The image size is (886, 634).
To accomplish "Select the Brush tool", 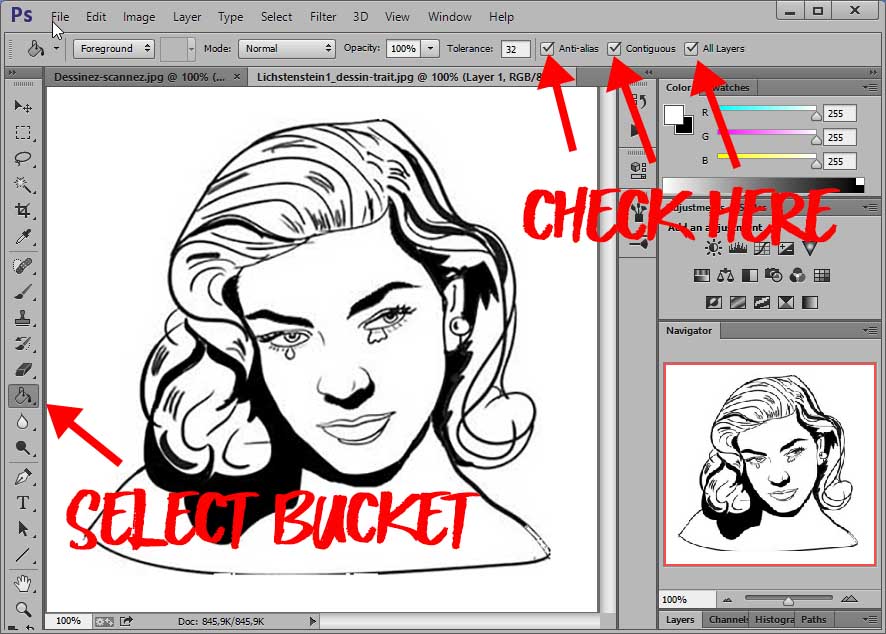I will [23, 292].
